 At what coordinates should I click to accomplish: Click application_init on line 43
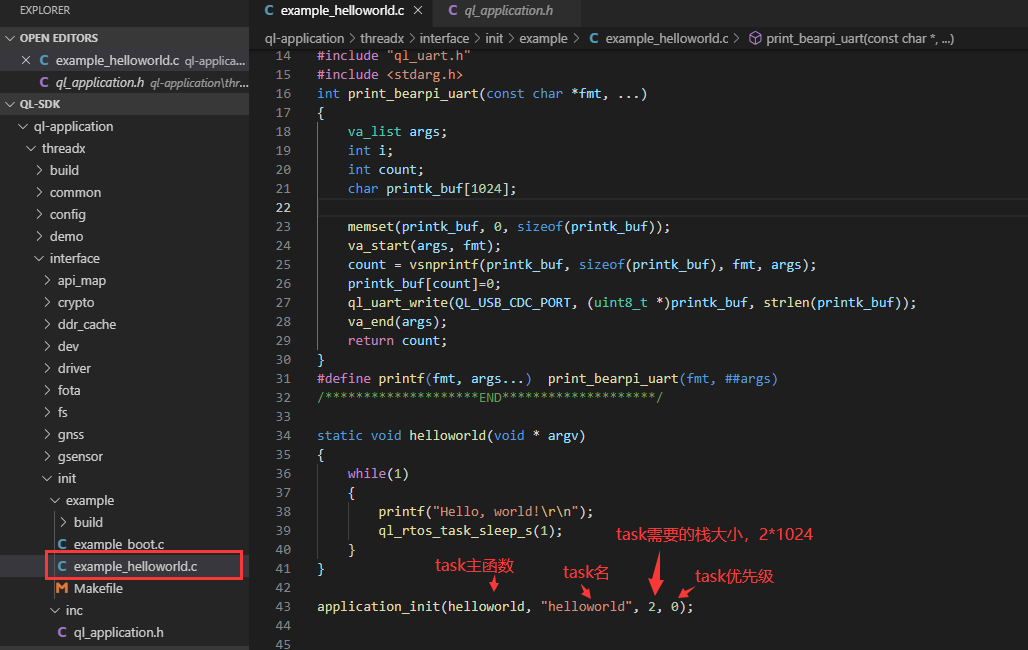(x=378, y=607)
